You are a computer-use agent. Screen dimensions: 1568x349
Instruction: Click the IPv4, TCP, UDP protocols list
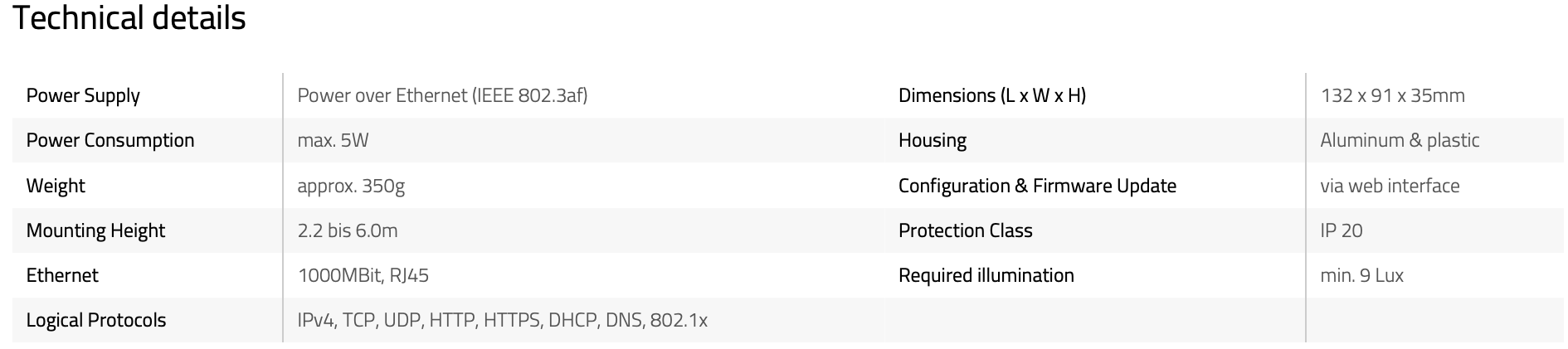(x=502, y=320)
